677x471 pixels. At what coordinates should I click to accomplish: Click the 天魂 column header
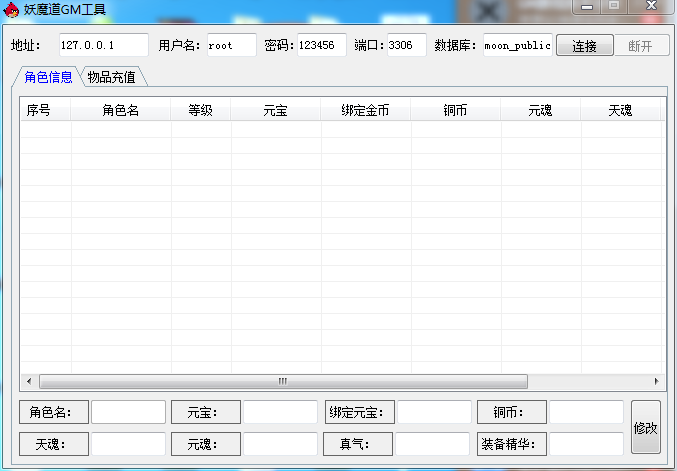[x=620, y=110]
